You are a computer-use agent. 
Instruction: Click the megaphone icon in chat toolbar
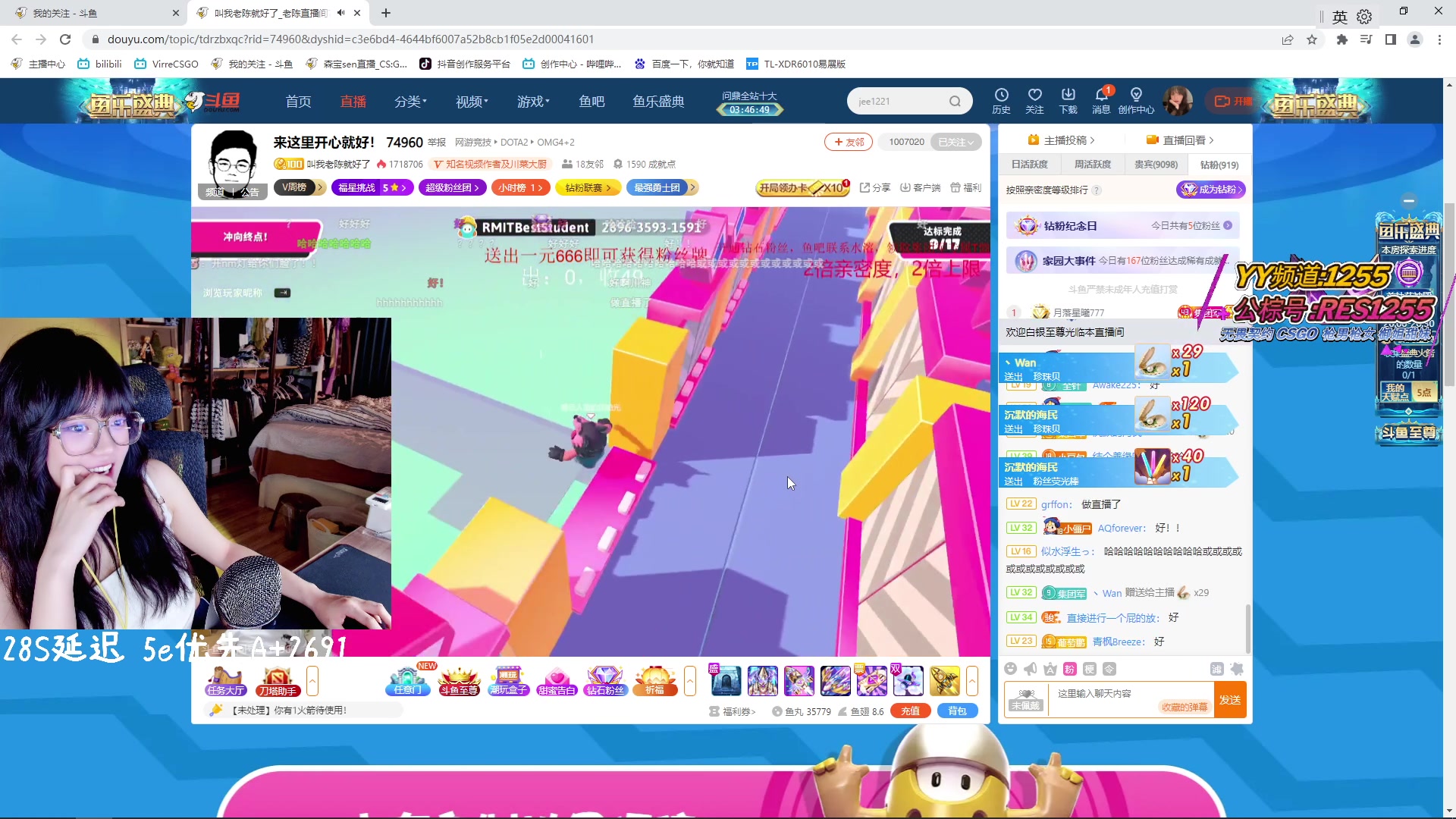1030,669
